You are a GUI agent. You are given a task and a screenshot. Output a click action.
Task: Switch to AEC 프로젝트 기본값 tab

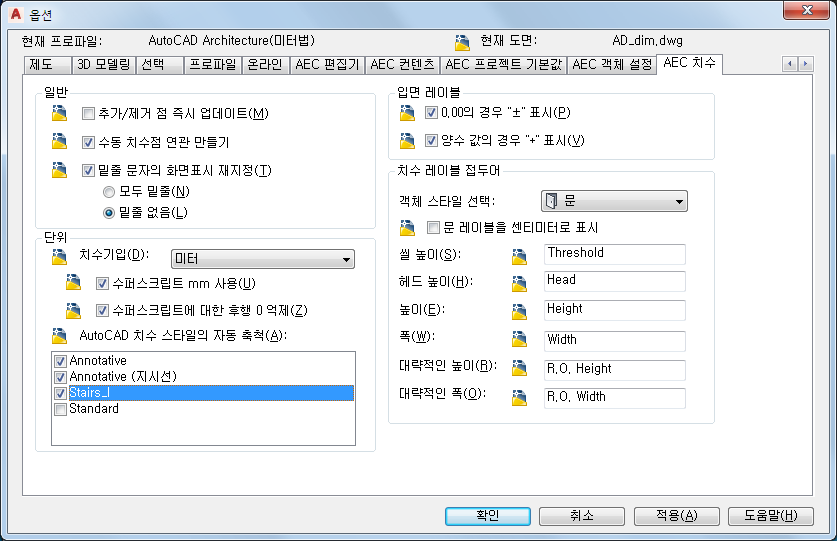coord(503,65)
